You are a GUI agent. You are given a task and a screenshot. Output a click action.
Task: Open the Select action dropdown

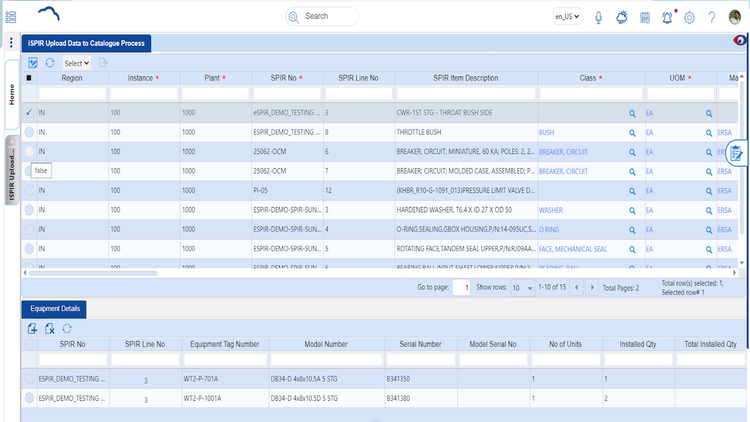pos(77,63)
